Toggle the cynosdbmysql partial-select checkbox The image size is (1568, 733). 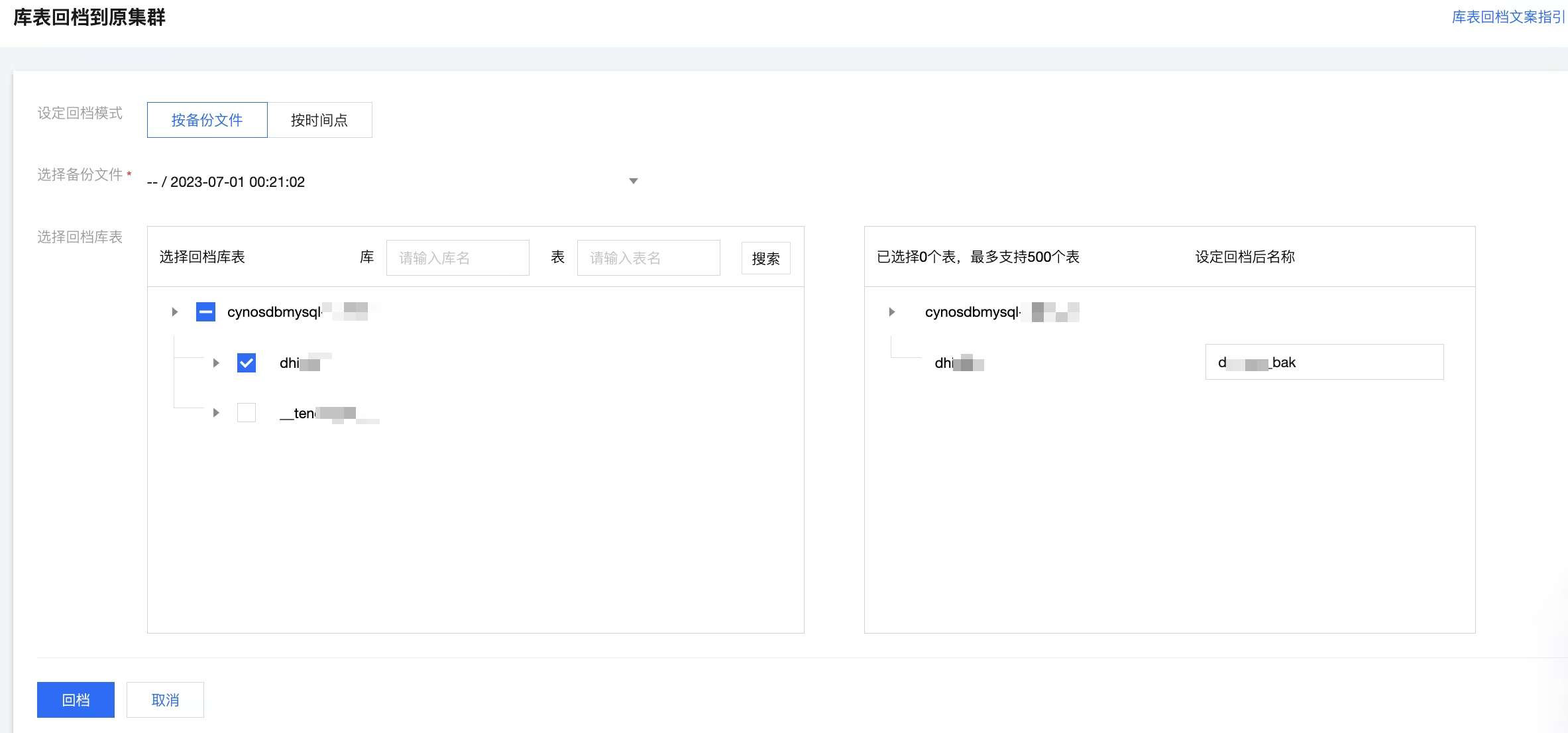pyautogui.click(x=205, y=311)
